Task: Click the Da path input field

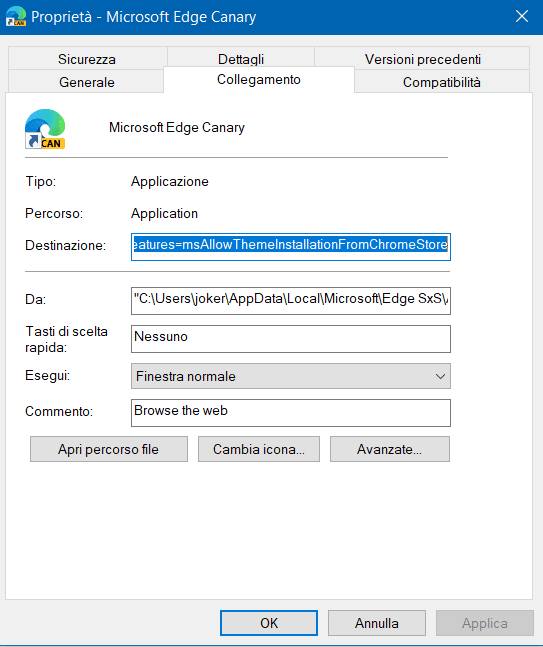Action: pyautogui.click(x=291, y=301)
